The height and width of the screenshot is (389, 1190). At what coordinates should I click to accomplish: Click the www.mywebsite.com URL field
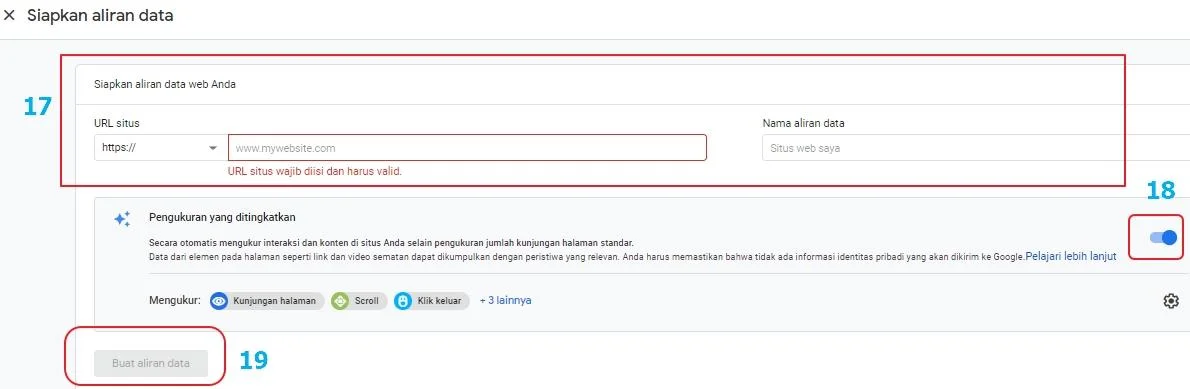click(468, 148)
